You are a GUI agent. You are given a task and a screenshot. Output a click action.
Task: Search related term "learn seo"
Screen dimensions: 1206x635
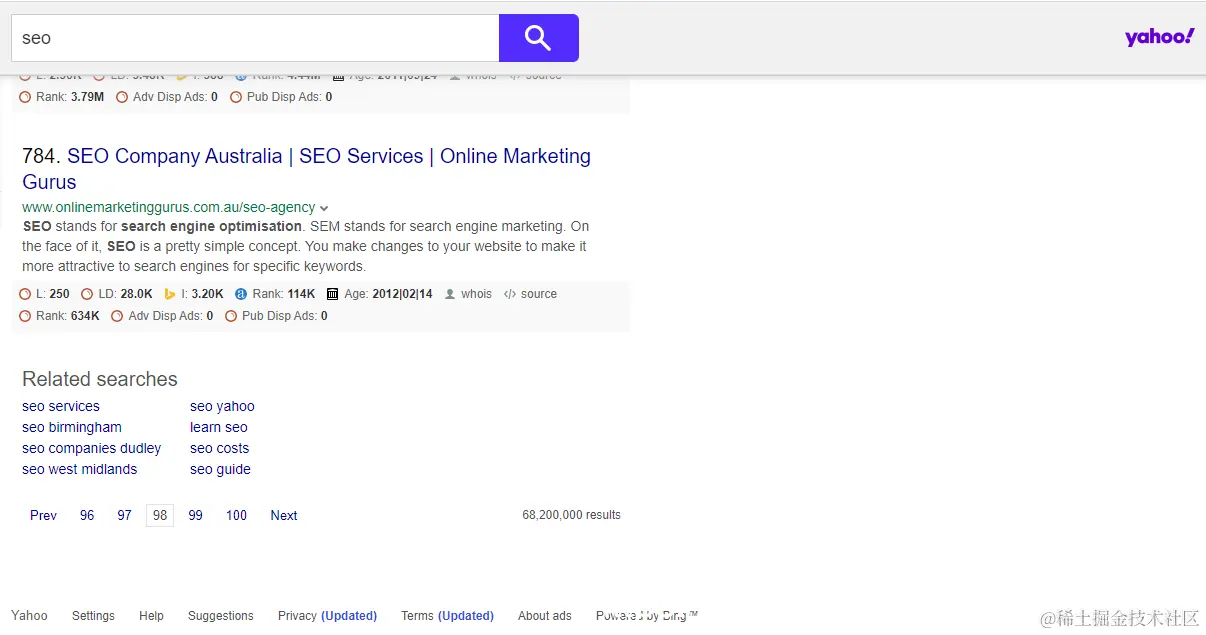(219, 427)
